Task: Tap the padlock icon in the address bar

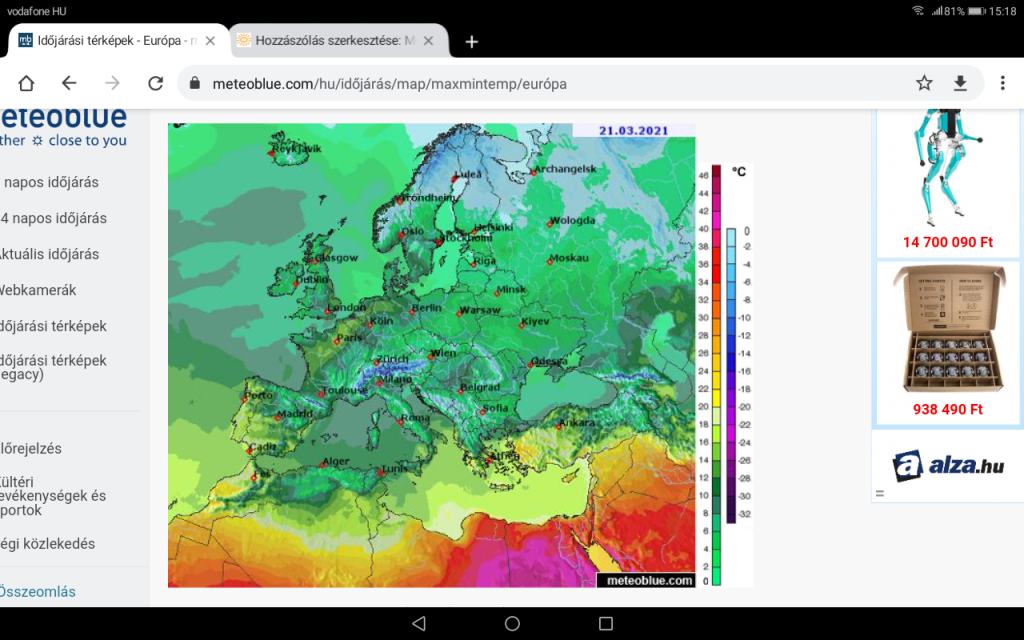Action: coord(195,84)
